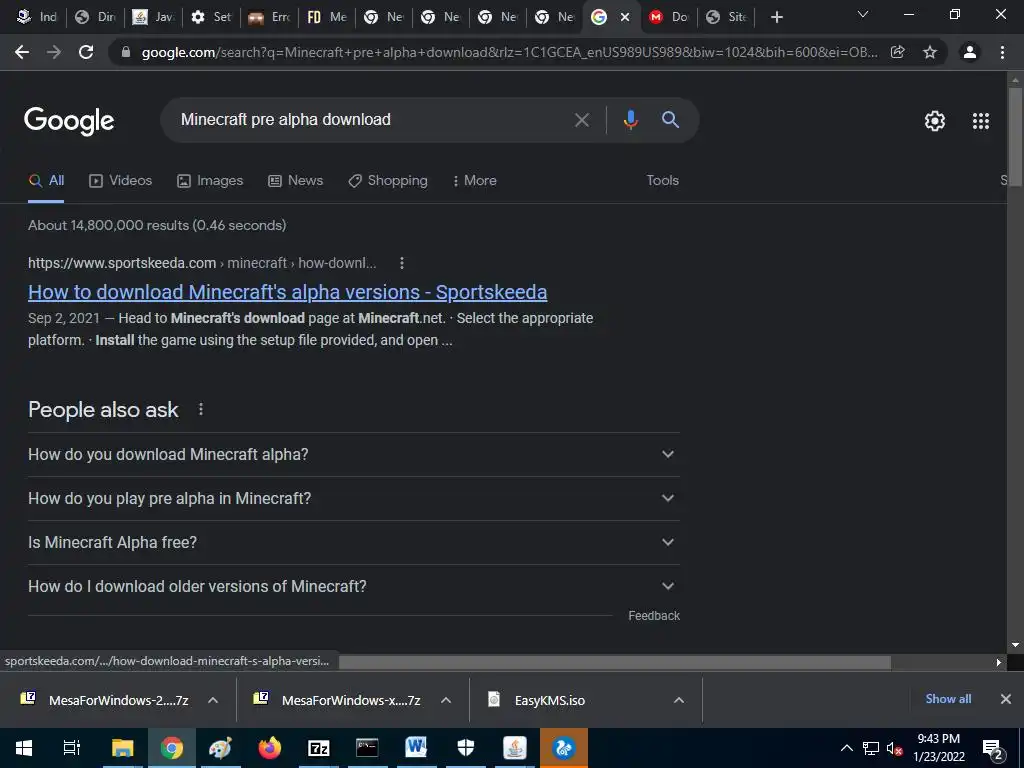Open Java app on taskbar
The height and width of the screenshot is (768, 1024).
coord(514,748)
